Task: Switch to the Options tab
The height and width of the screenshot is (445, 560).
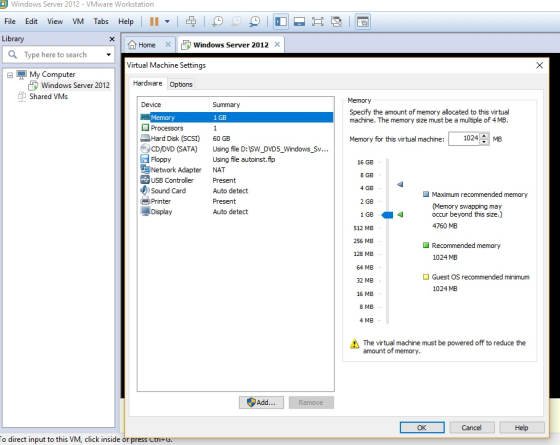Action: pos(181,85)
